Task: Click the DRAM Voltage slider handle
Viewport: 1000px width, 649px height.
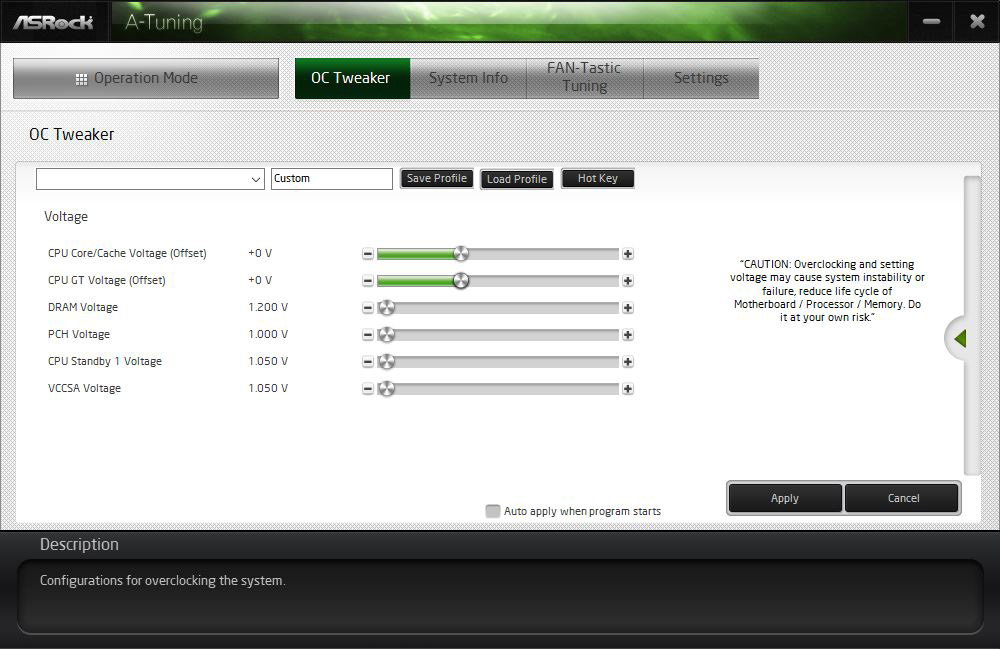Action: coord(386,308)
